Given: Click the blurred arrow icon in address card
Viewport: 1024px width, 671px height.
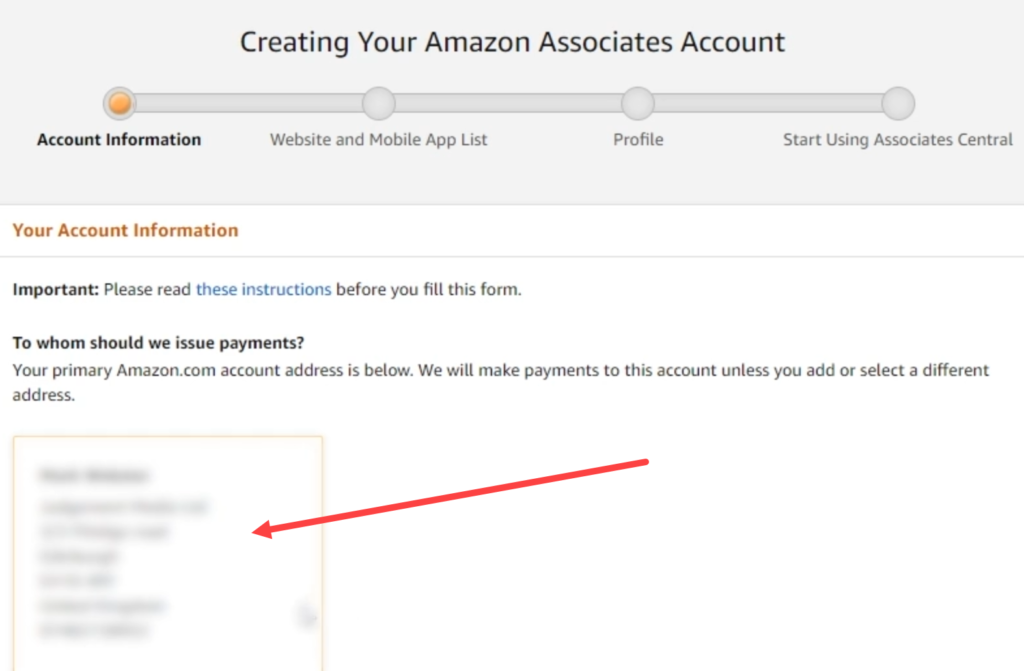Looking at the screenshot, I should (x=307, y=618).
